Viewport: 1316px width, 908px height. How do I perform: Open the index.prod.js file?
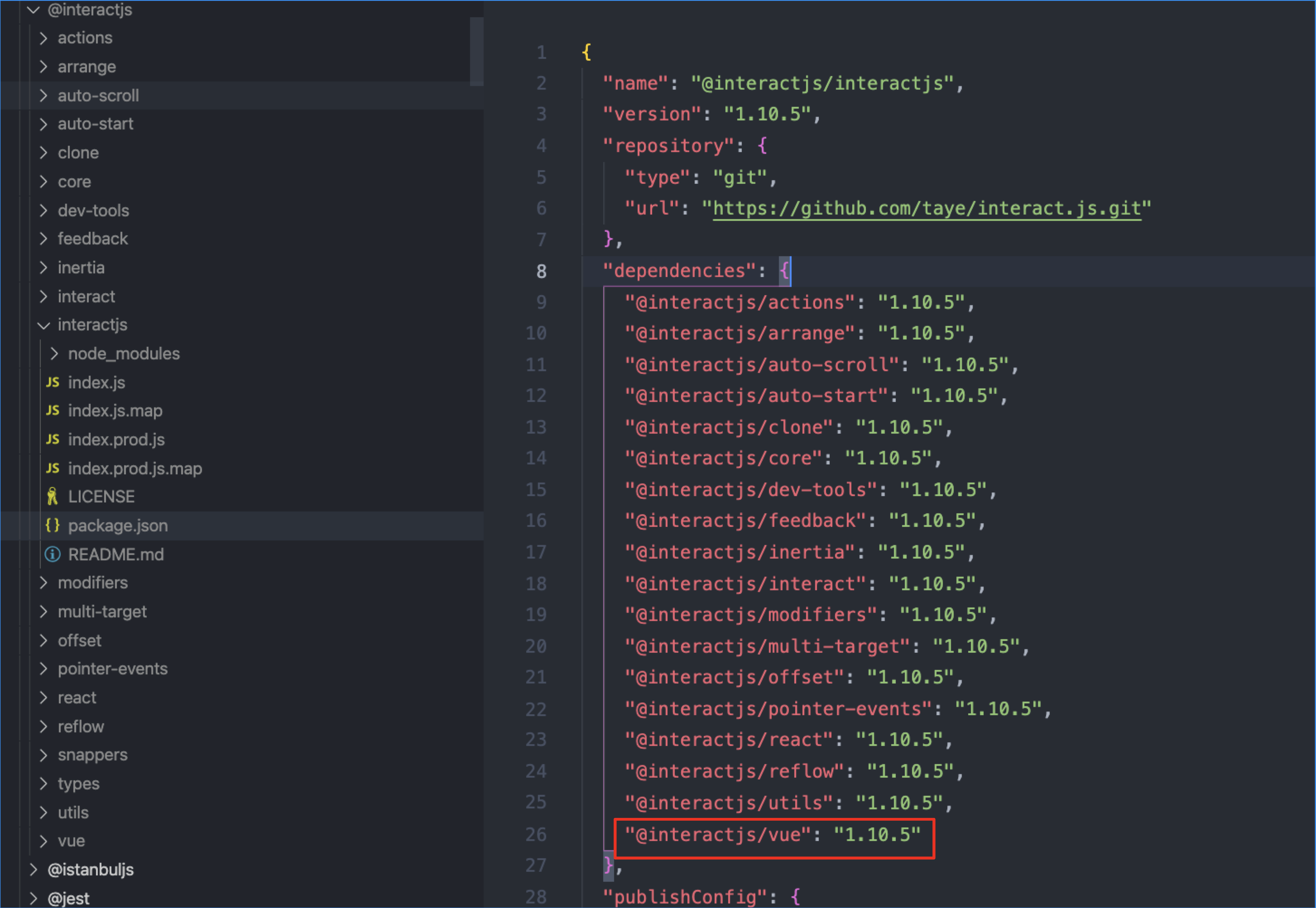117,440
